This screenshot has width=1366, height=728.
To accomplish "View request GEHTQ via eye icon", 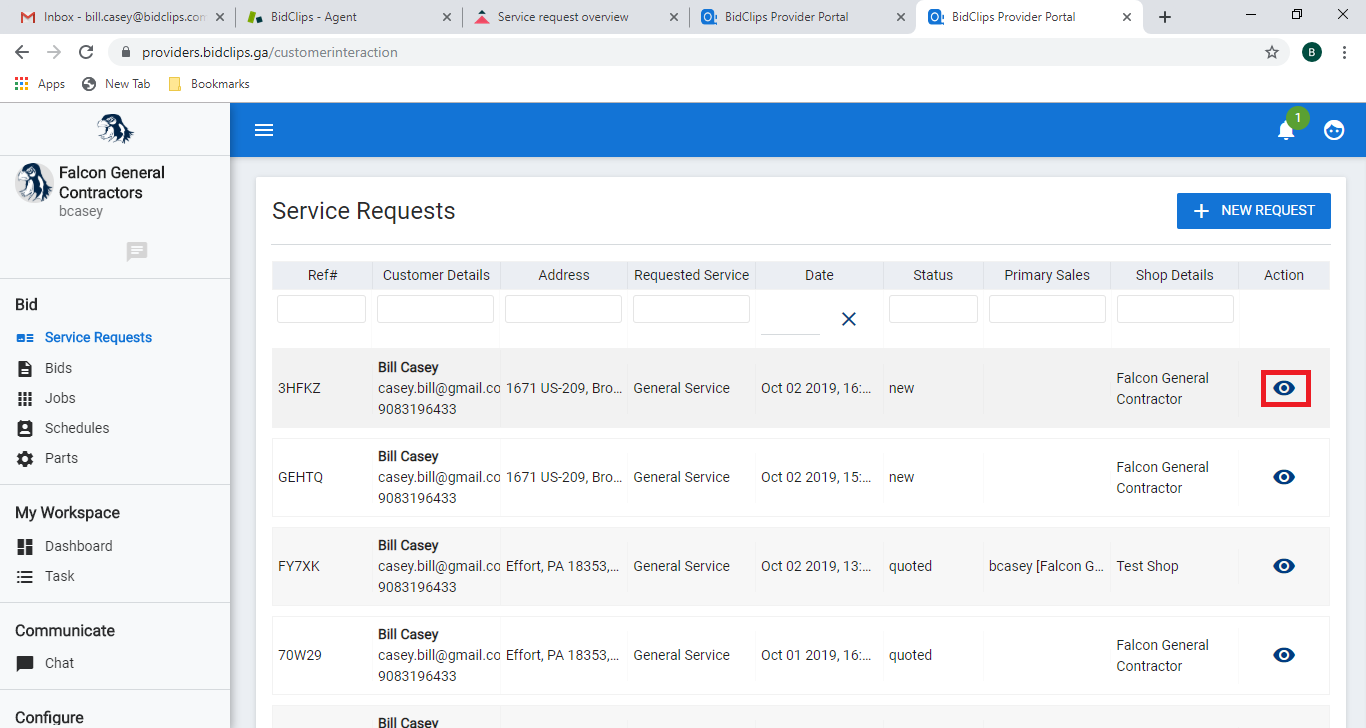I will 1284,477.
